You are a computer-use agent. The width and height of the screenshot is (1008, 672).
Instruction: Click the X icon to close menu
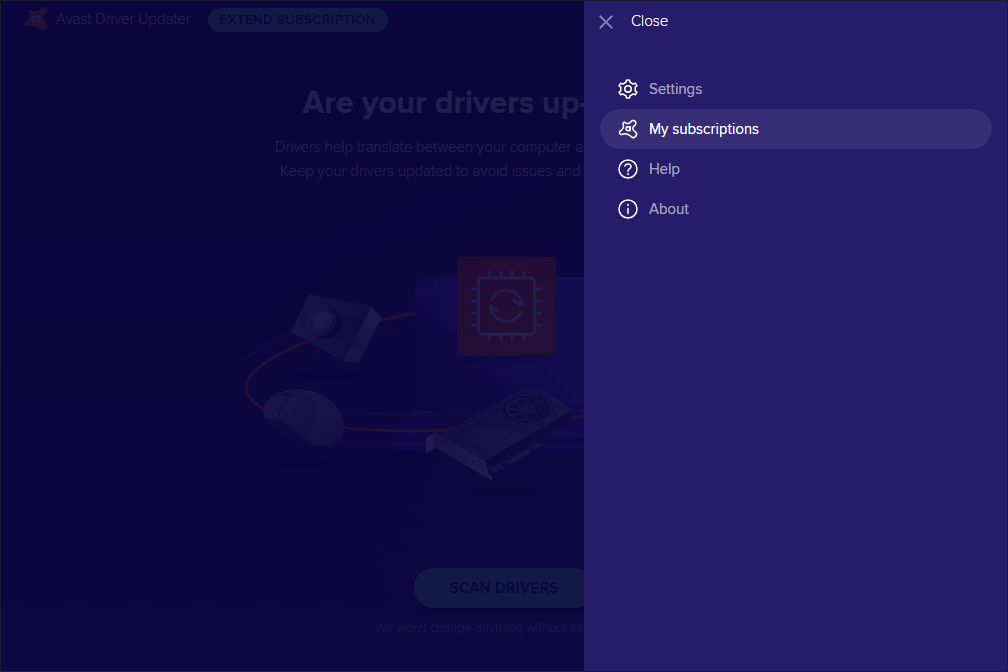point(606,22)
